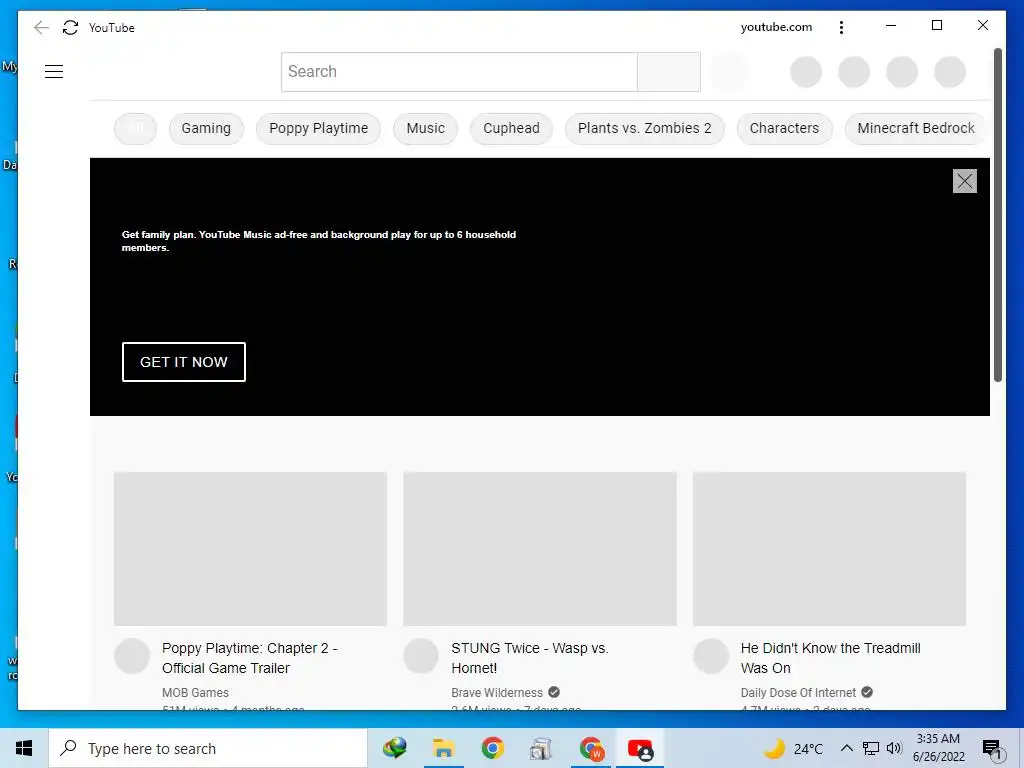
Task: Select Plants vs. Zombies 2 chip
Action: click(645, 128)
